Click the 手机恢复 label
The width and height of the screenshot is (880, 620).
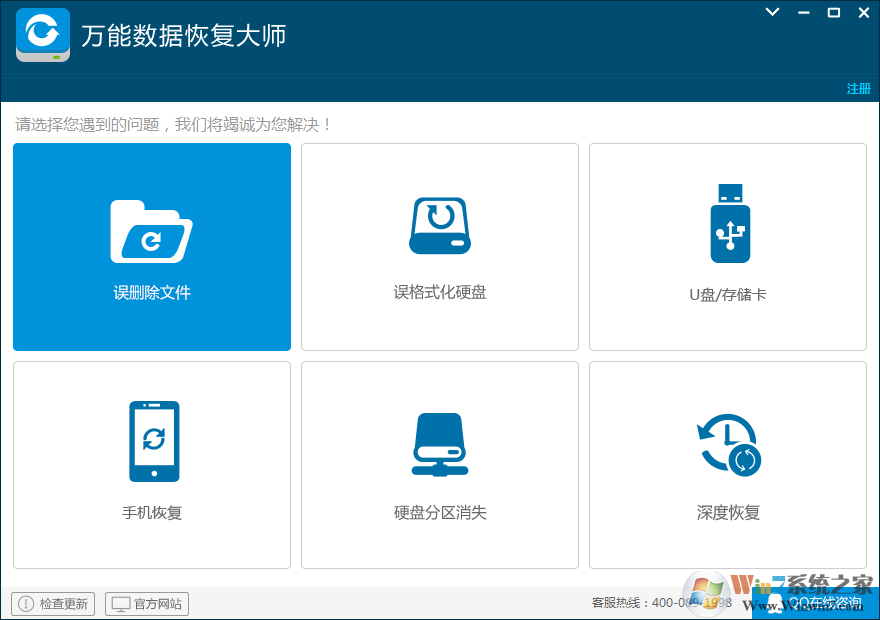click(152, 513)
